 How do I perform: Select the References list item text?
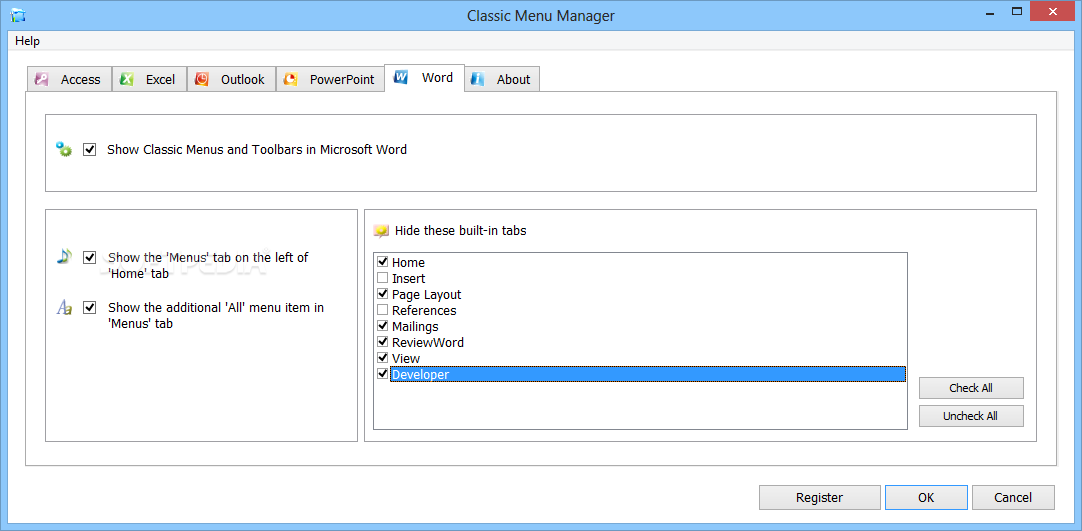pyautogui.click(x=424, y=310)
